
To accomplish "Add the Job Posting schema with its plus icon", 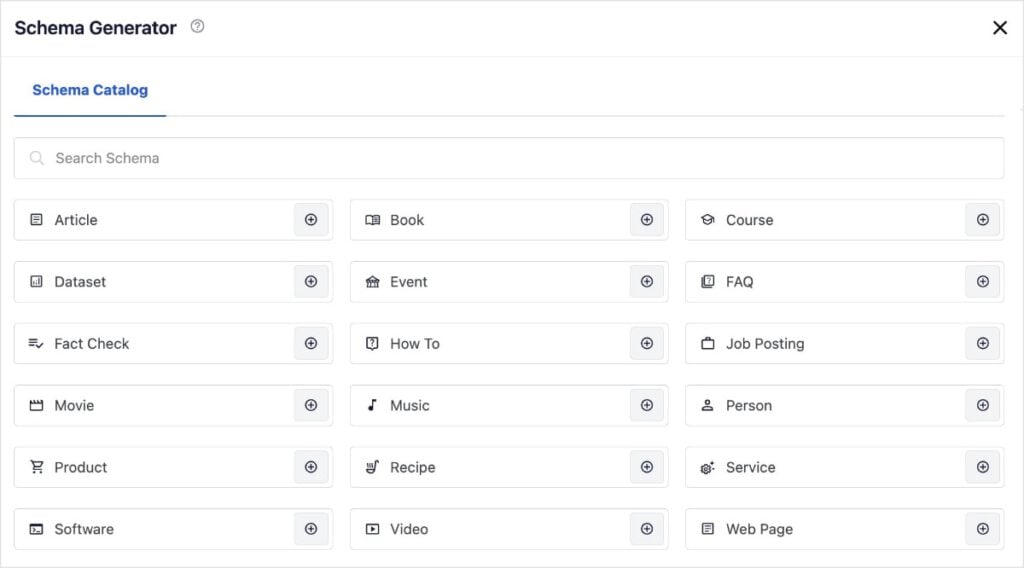I will (982, 343).
